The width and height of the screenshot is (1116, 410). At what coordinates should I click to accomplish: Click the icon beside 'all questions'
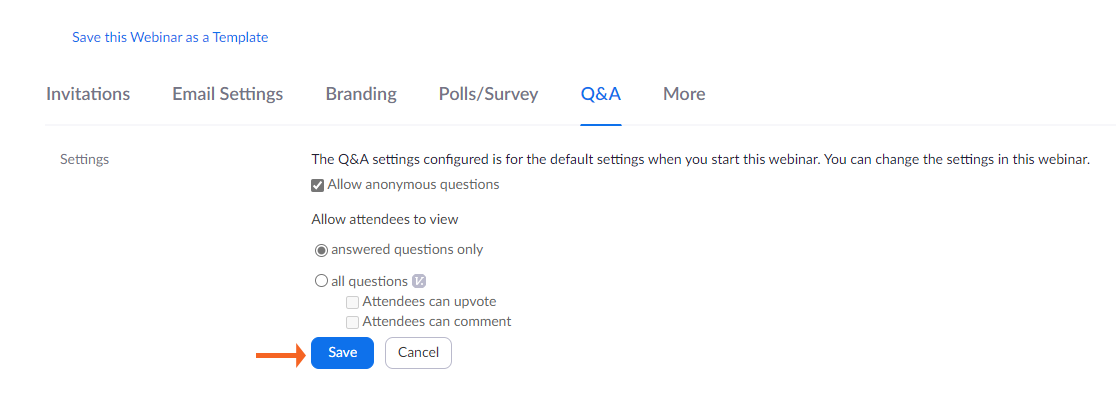pyautogui.click(x=420, y=282)
